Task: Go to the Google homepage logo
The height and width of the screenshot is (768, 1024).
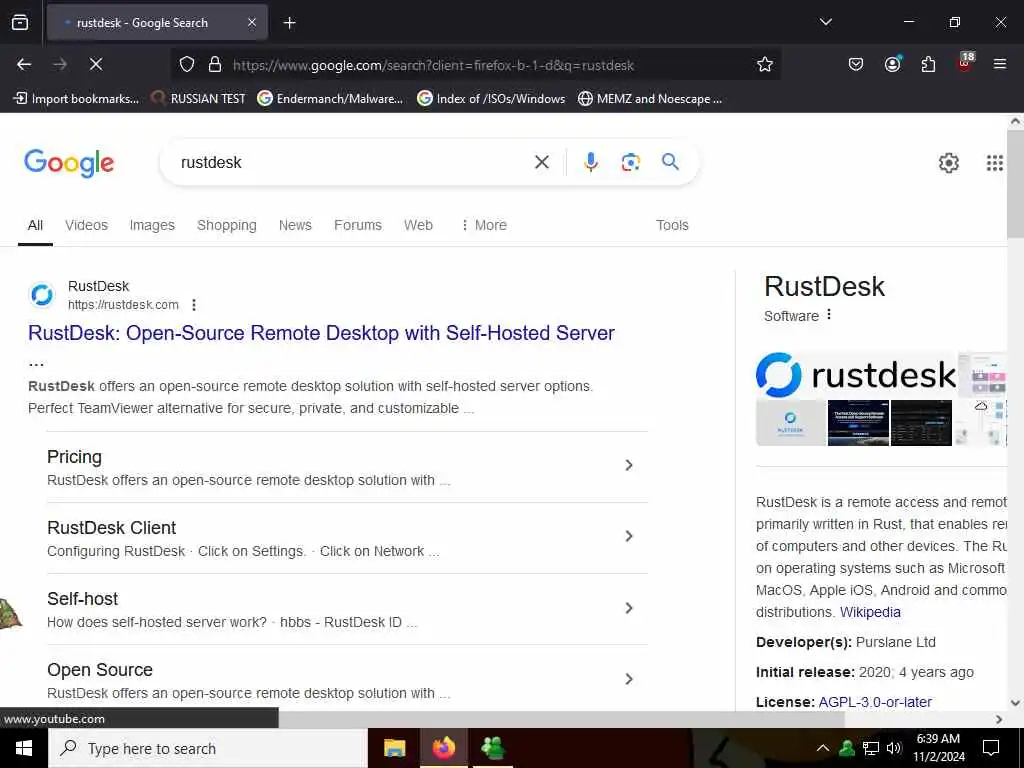Action: coord(69,163)
